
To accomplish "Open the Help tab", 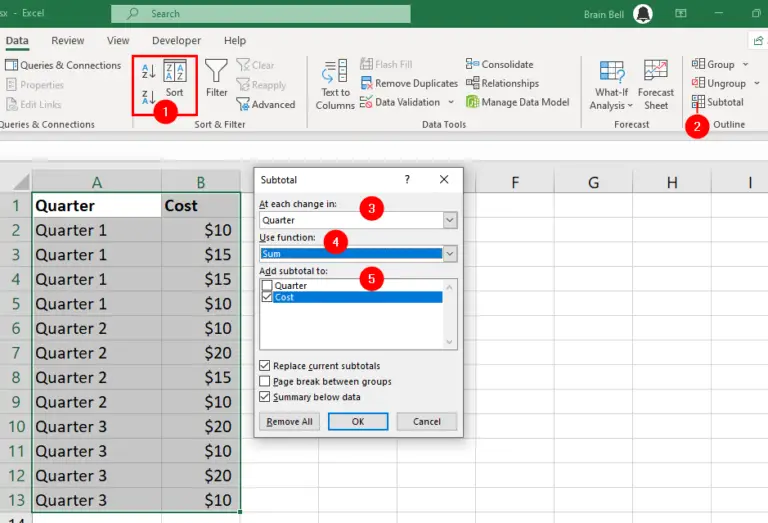I will coord(235,41).
